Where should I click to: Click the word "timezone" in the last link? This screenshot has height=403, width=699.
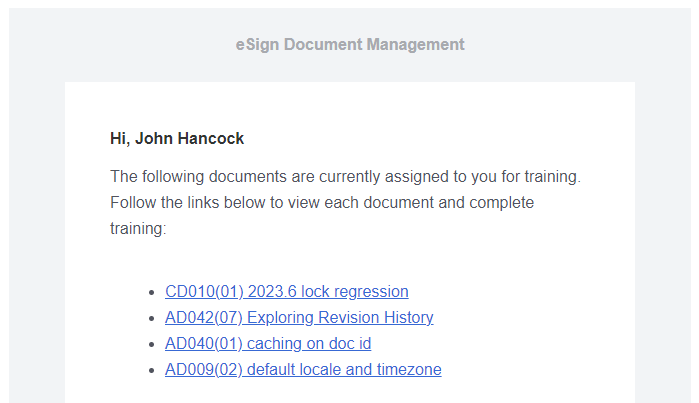click(x=409, y=370)
